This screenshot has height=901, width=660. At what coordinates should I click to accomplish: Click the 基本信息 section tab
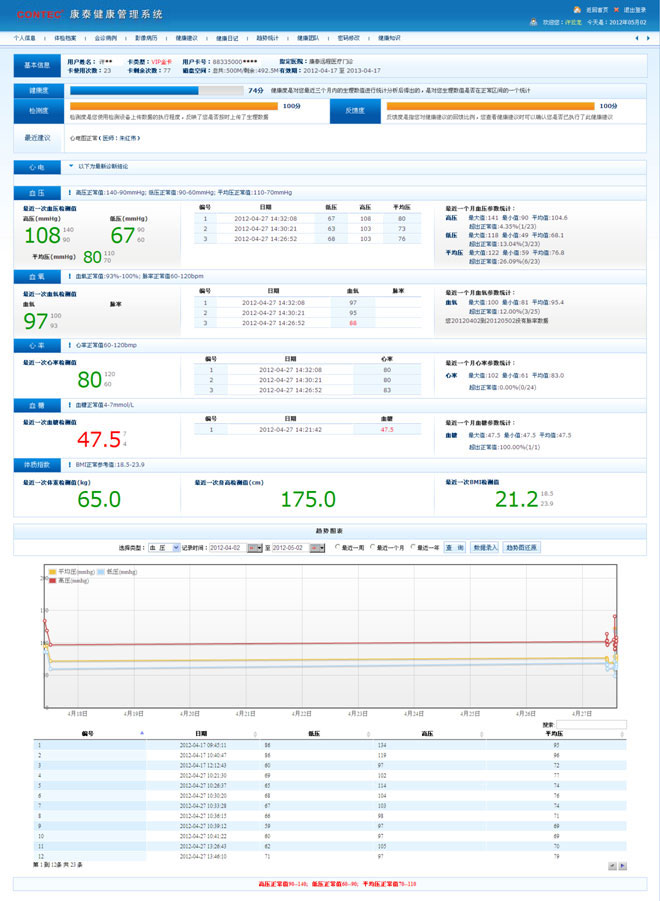[37, 66]
